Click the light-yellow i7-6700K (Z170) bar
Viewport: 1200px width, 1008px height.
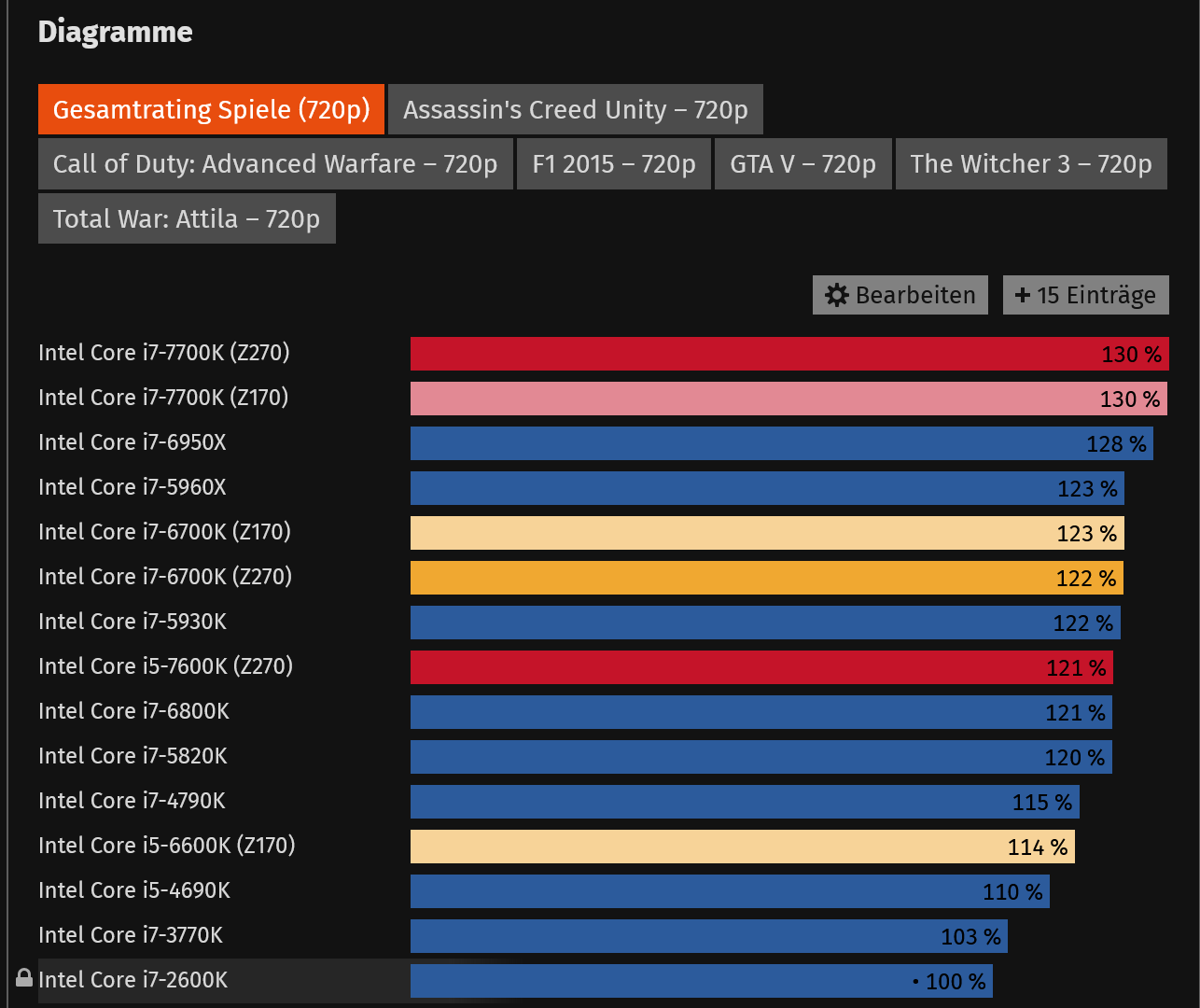(767, 533)
